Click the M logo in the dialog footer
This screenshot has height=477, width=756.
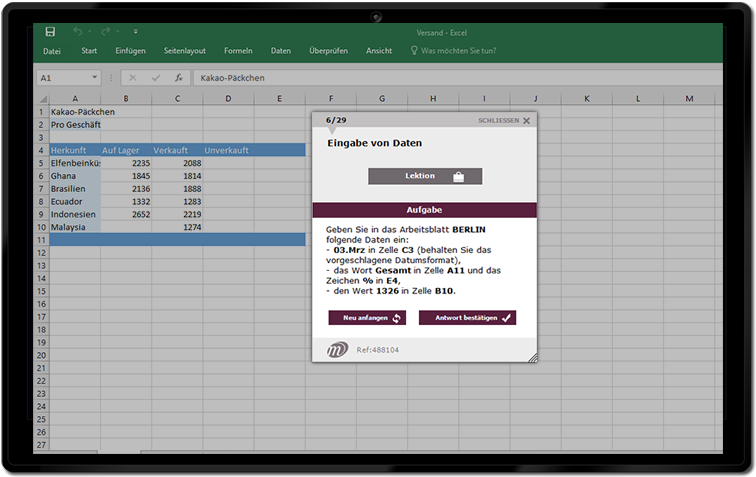337,349
